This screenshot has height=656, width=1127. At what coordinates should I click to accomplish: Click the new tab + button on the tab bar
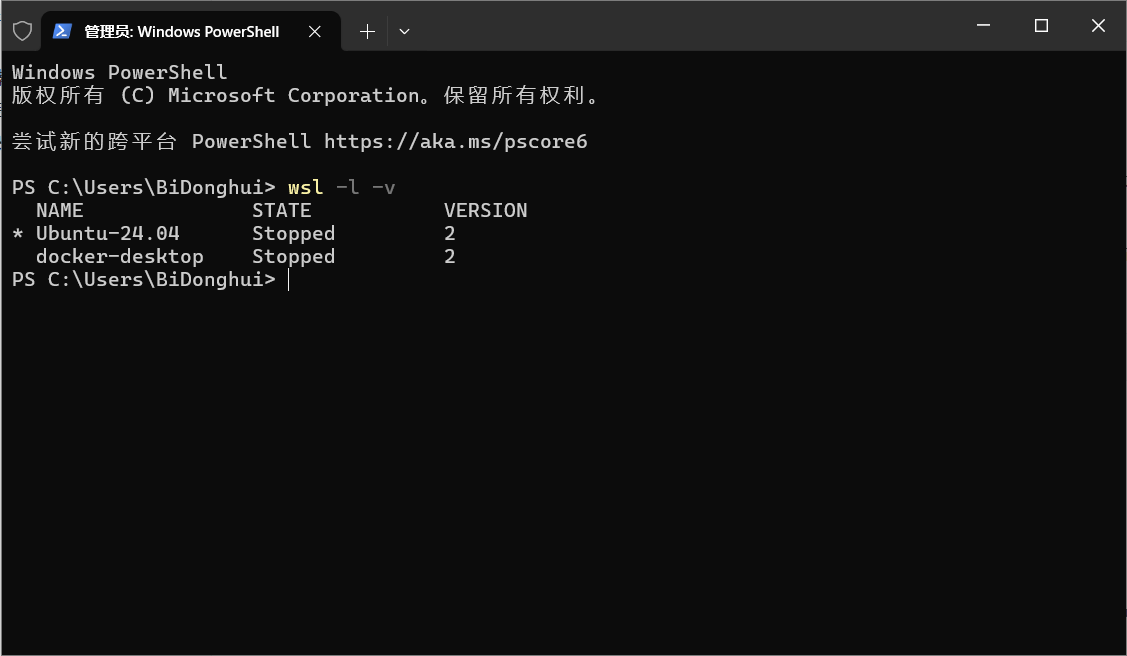(x=366, y=31)
